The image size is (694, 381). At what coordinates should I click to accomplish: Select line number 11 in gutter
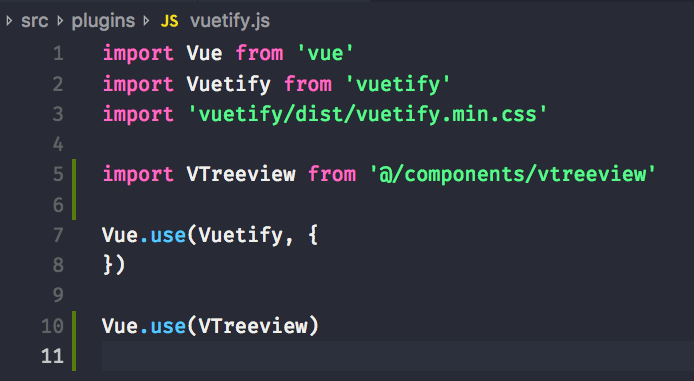click(x=53, y=356)
